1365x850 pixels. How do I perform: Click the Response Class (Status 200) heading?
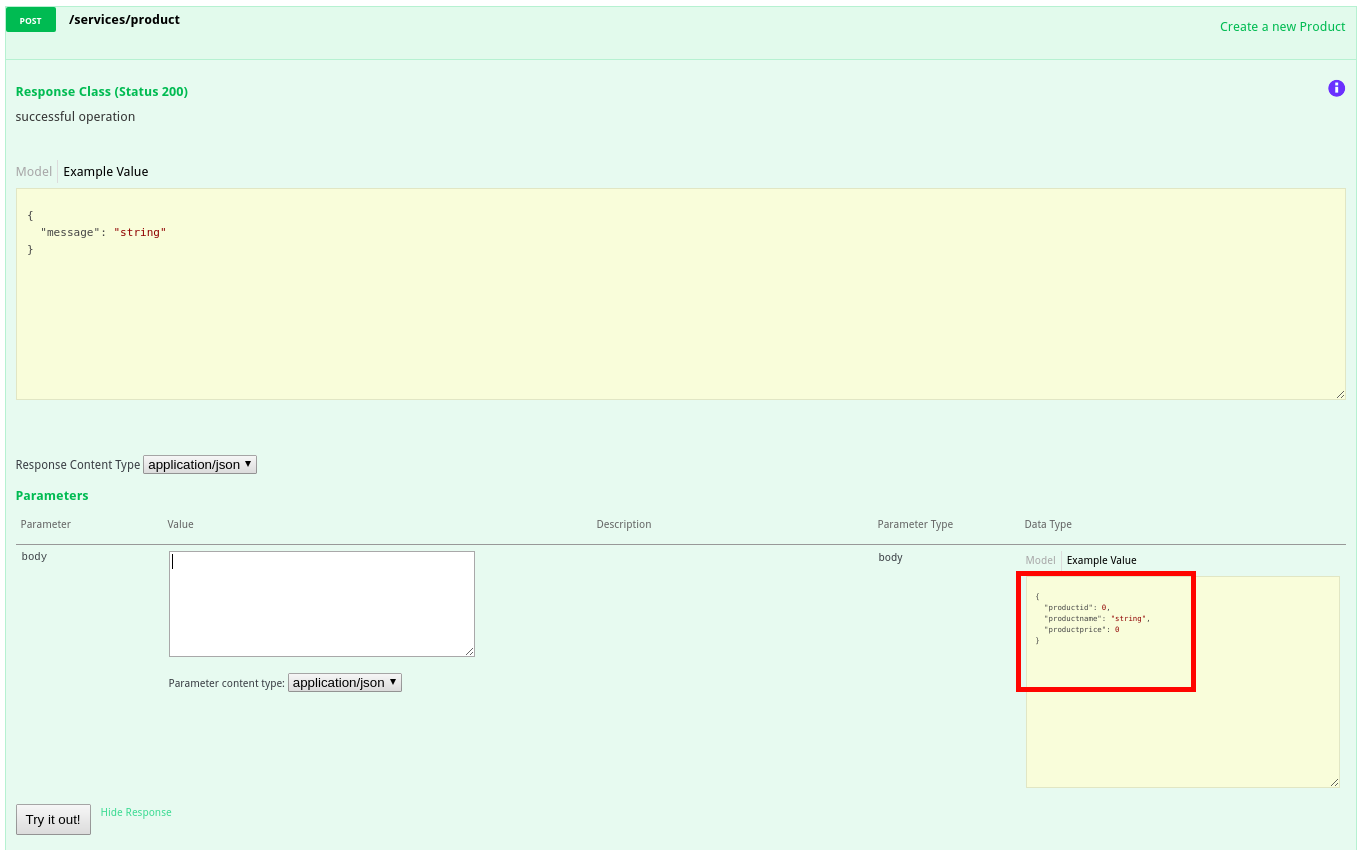102,92
